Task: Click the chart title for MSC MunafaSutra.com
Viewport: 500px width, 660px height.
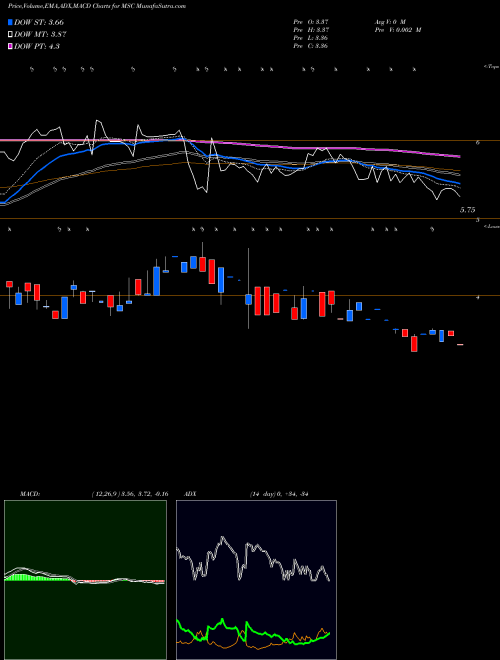Action: [x=97, y=6]
